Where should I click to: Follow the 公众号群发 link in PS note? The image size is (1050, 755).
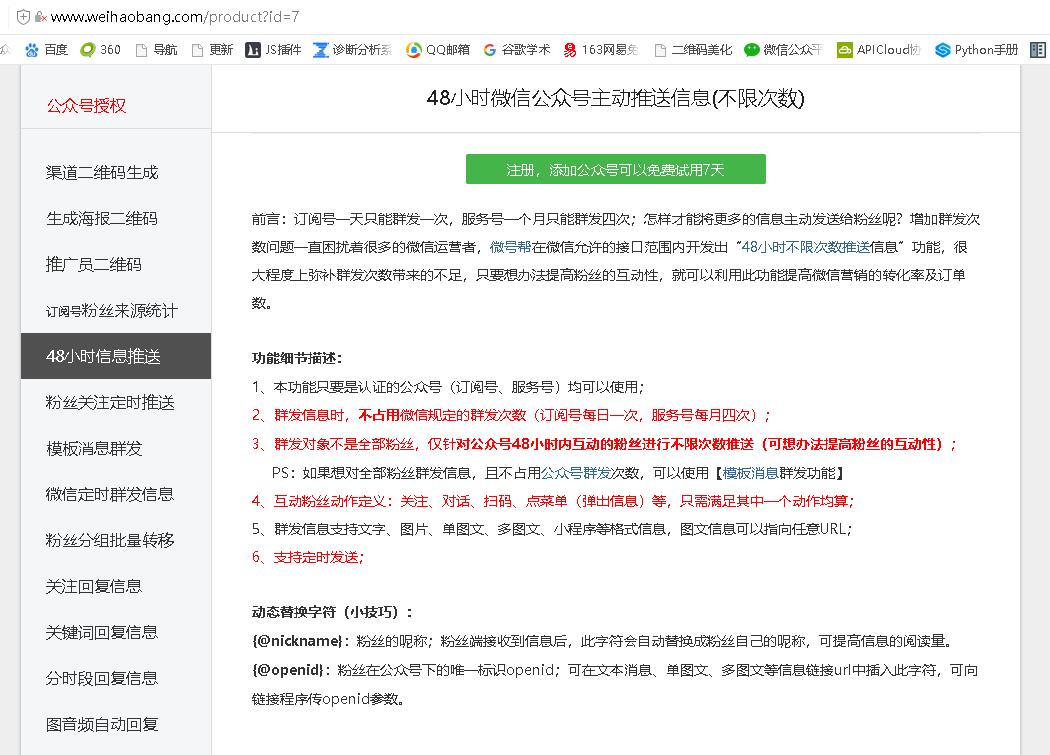pyautogui.click(x=576, y=473)
